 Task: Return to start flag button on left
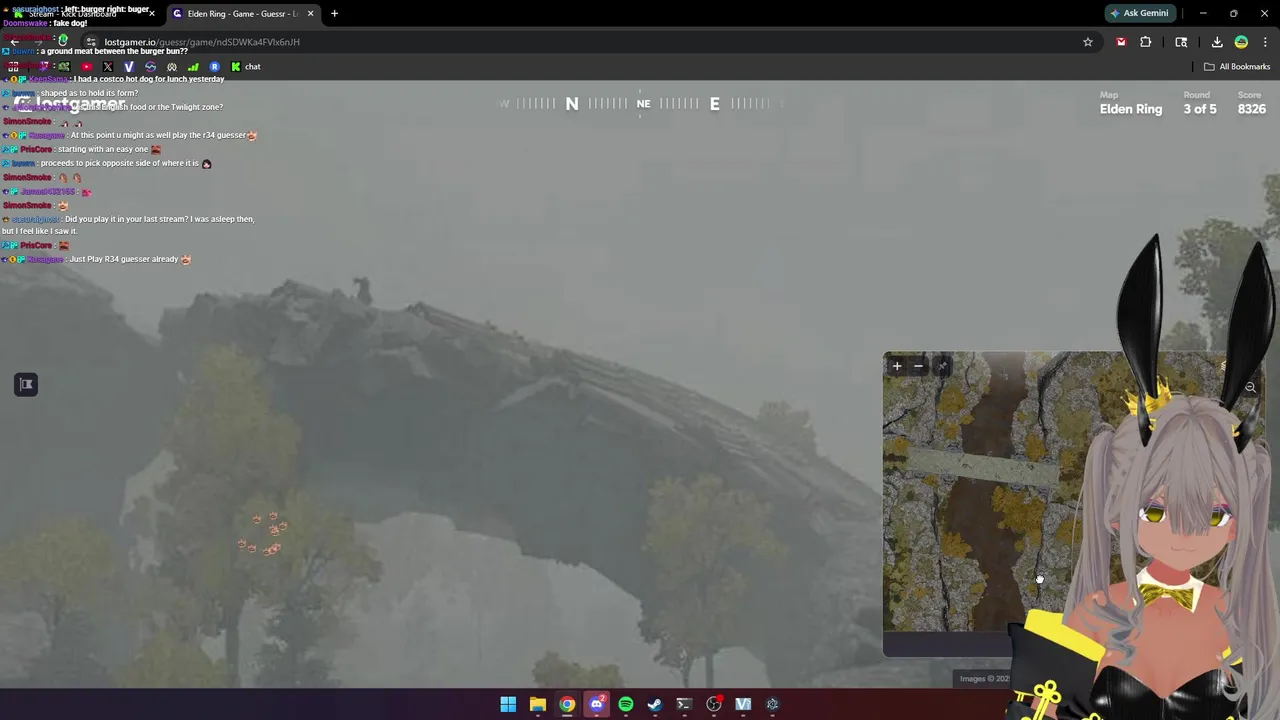tap(26, 384)
